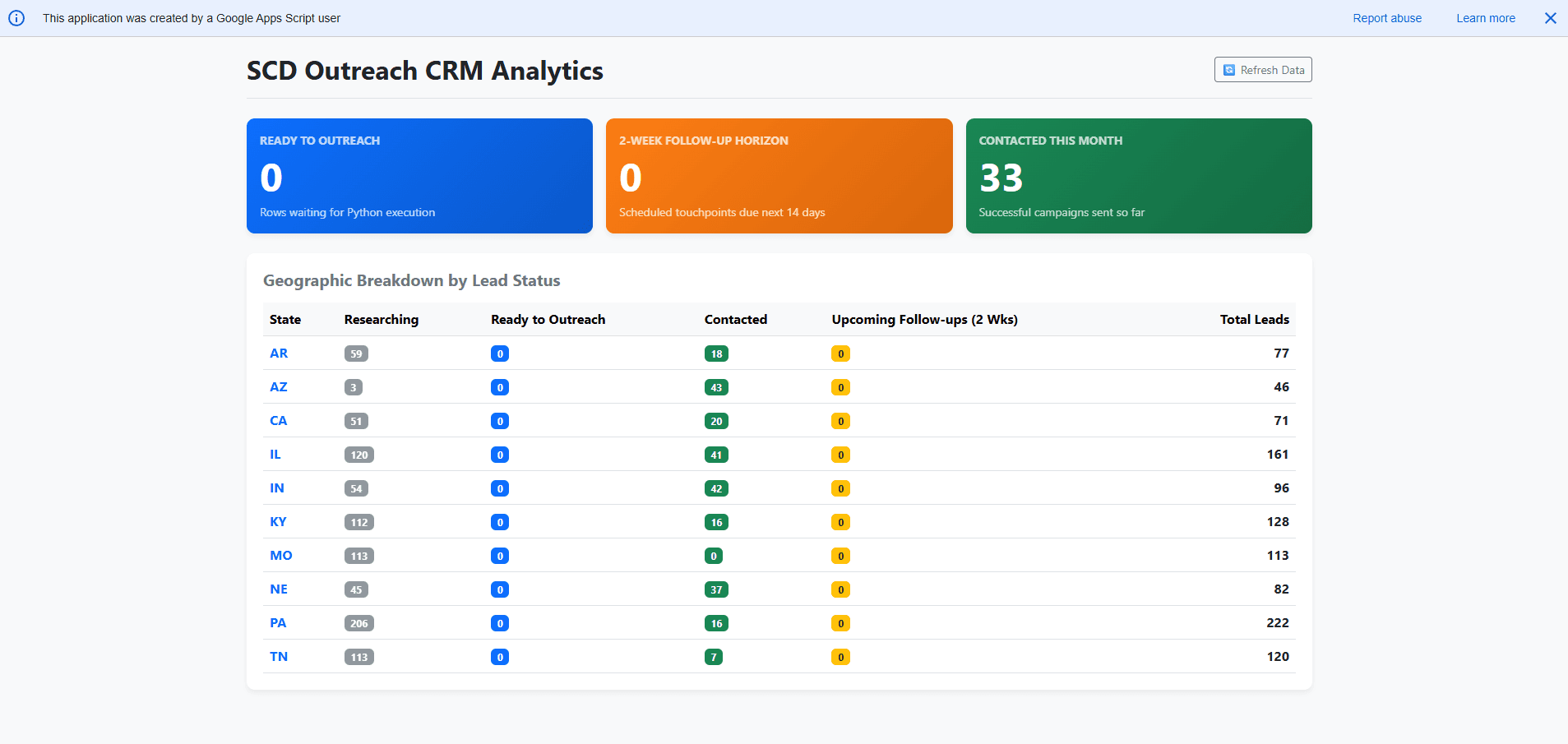This screenshot has height=744, width=1568.
Task: Open the IL state link
Action: coord(275,455)
